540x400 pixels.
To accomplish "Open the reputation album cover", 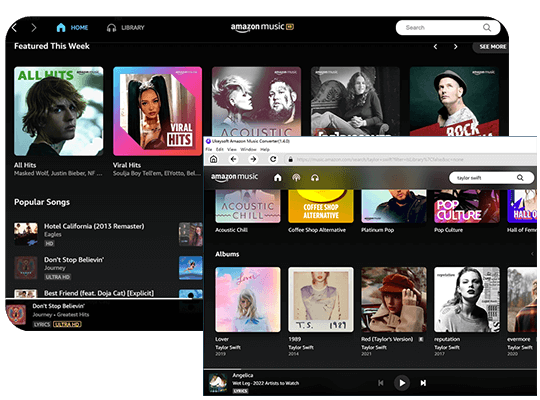I will click(467, 299).
